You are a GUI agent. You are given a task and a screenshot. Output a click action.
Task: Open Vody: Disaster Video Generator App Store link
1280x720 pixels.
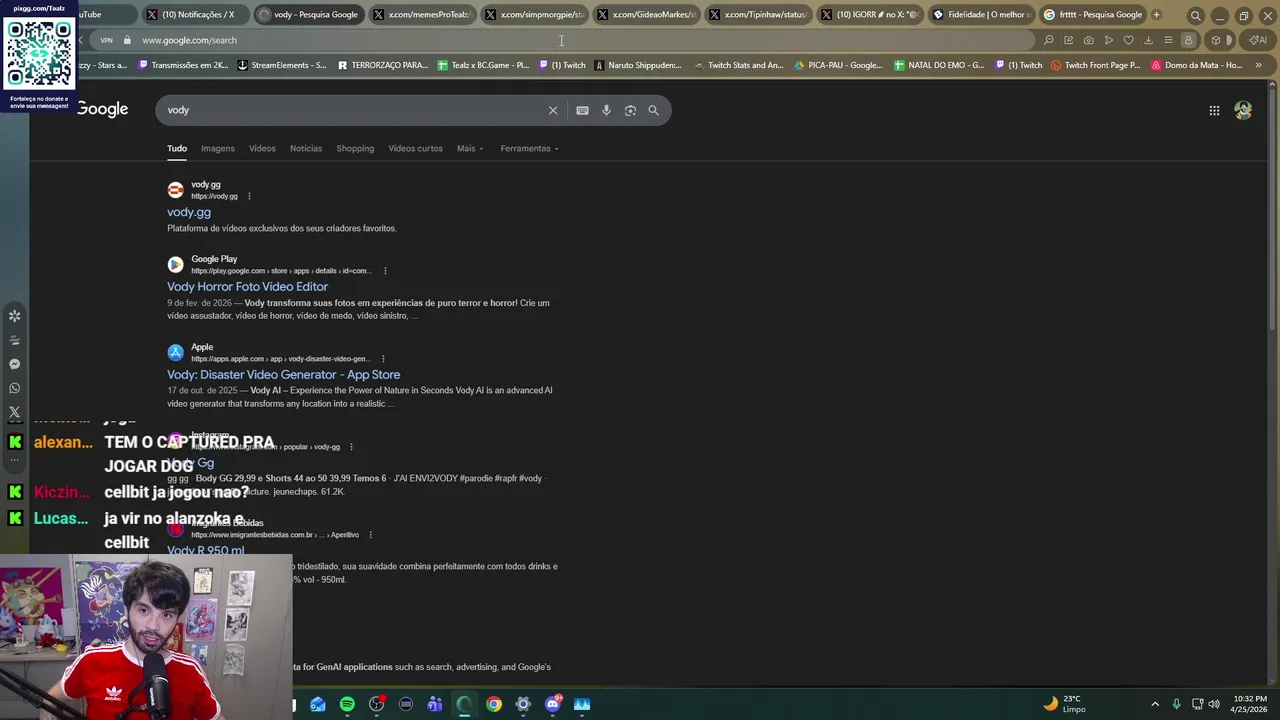[283, 374]
